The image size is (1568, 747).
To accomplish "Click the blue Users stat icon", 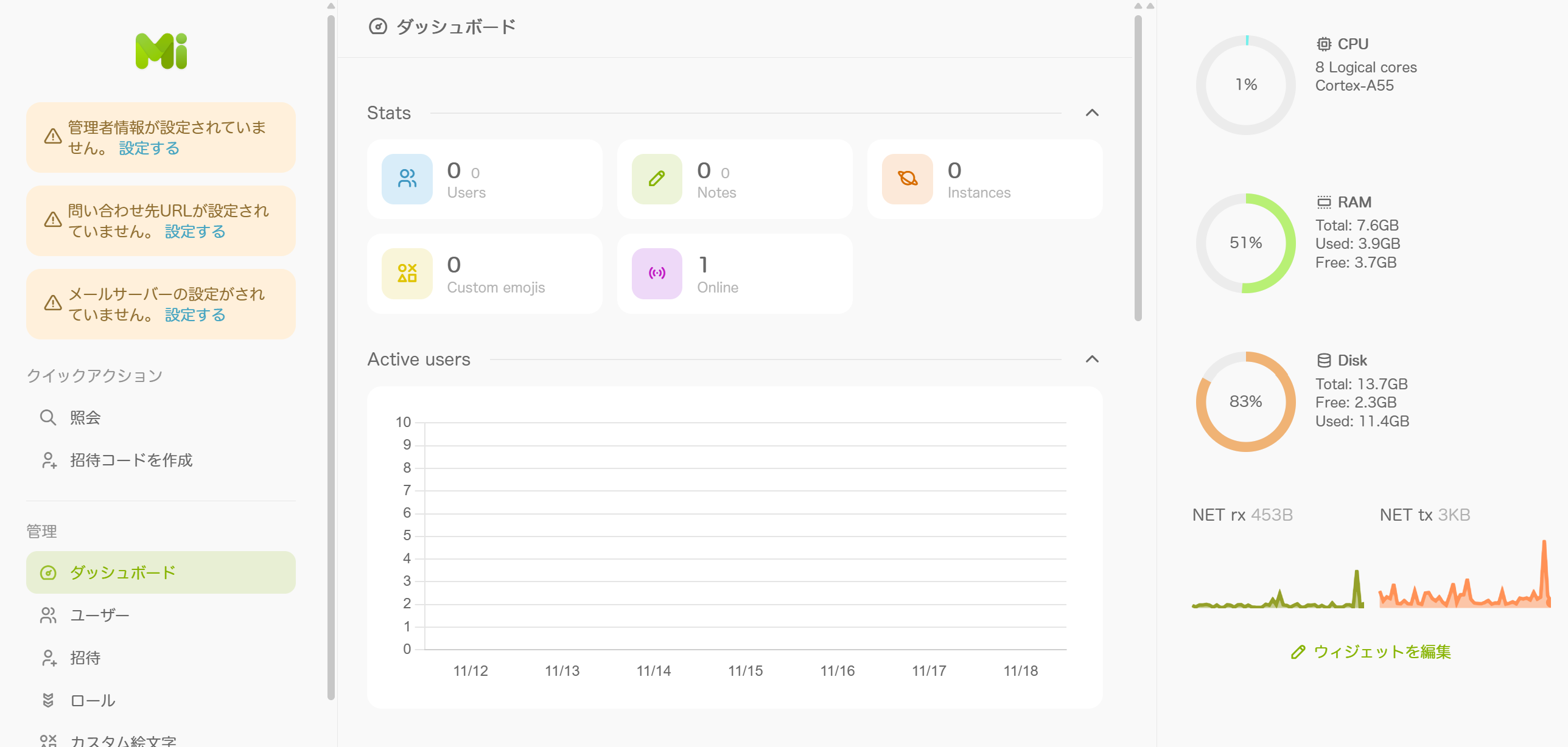I will (x=407, y=179).
